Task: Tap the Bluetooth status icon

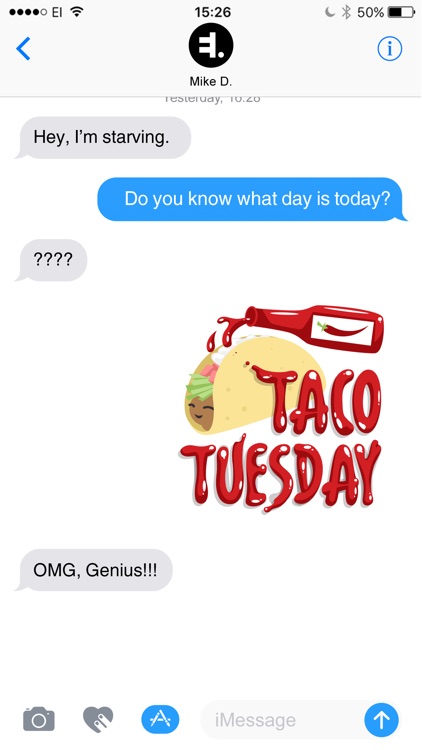Action: click(346, 12)
